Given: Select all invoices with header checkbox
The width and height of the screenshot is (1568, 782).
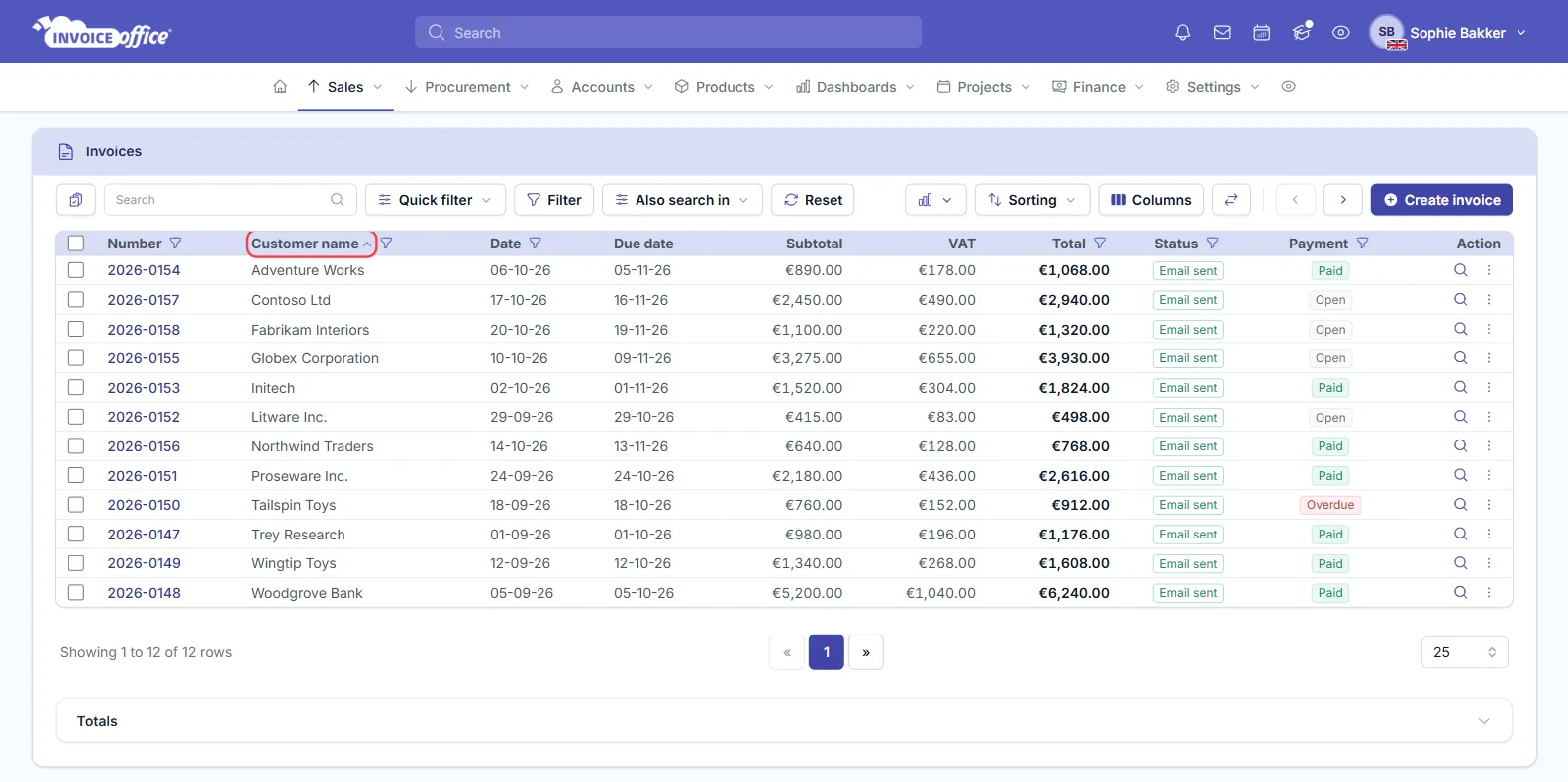Looking at the screenshot, I should [76, 244].
